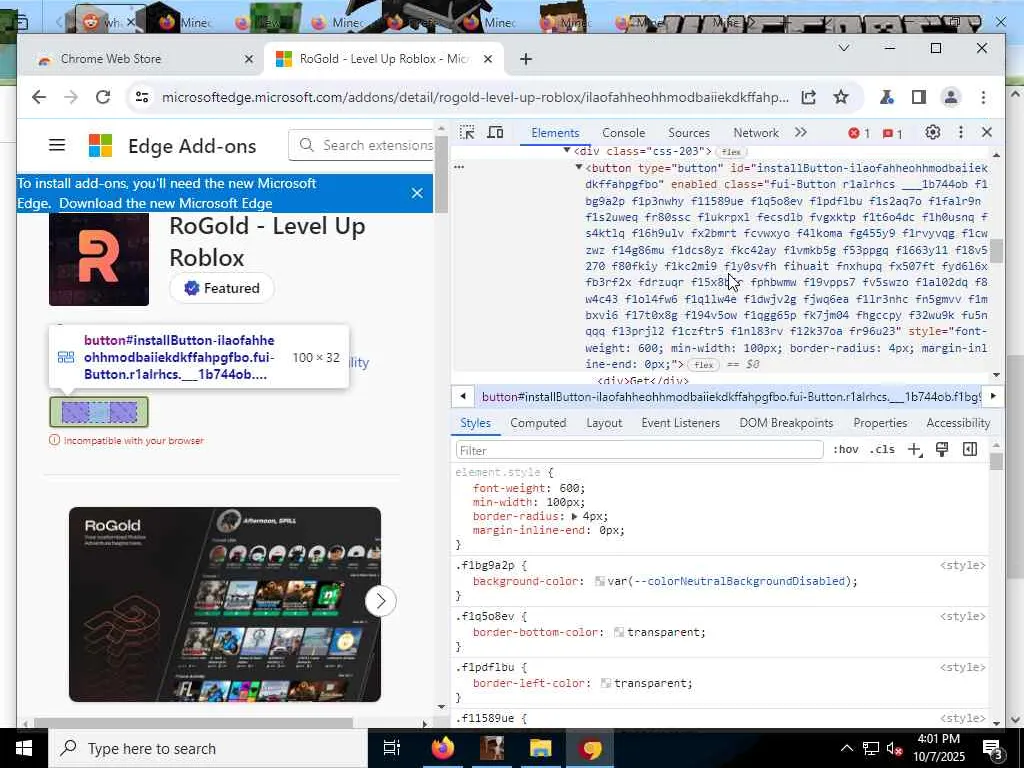Click the Search extensions field
Screen dimensions: 1024x768
pos(361,145)
